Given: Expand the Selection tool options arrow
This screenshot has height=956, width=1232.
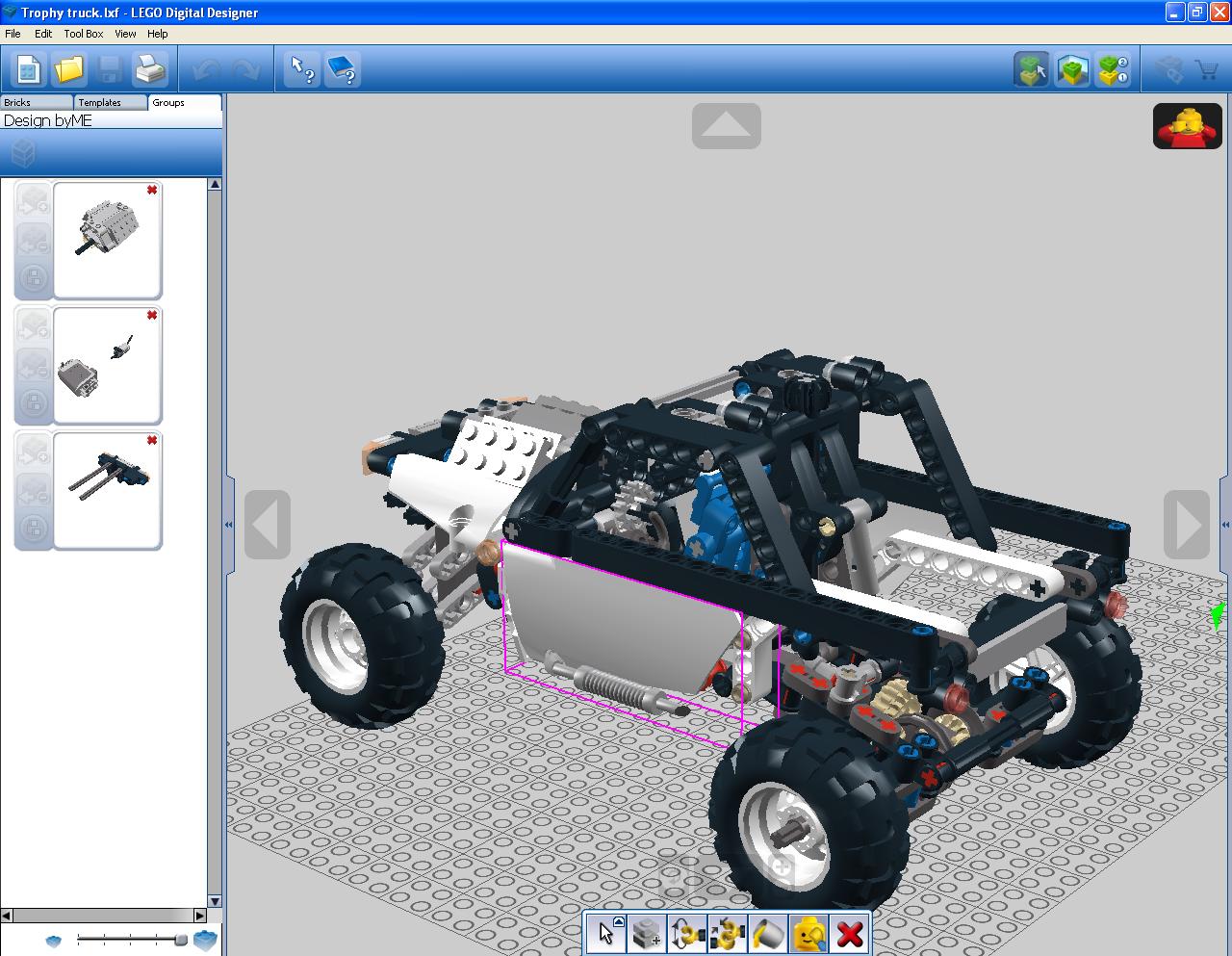Looking at the screenshot, I should pos(619,921).
